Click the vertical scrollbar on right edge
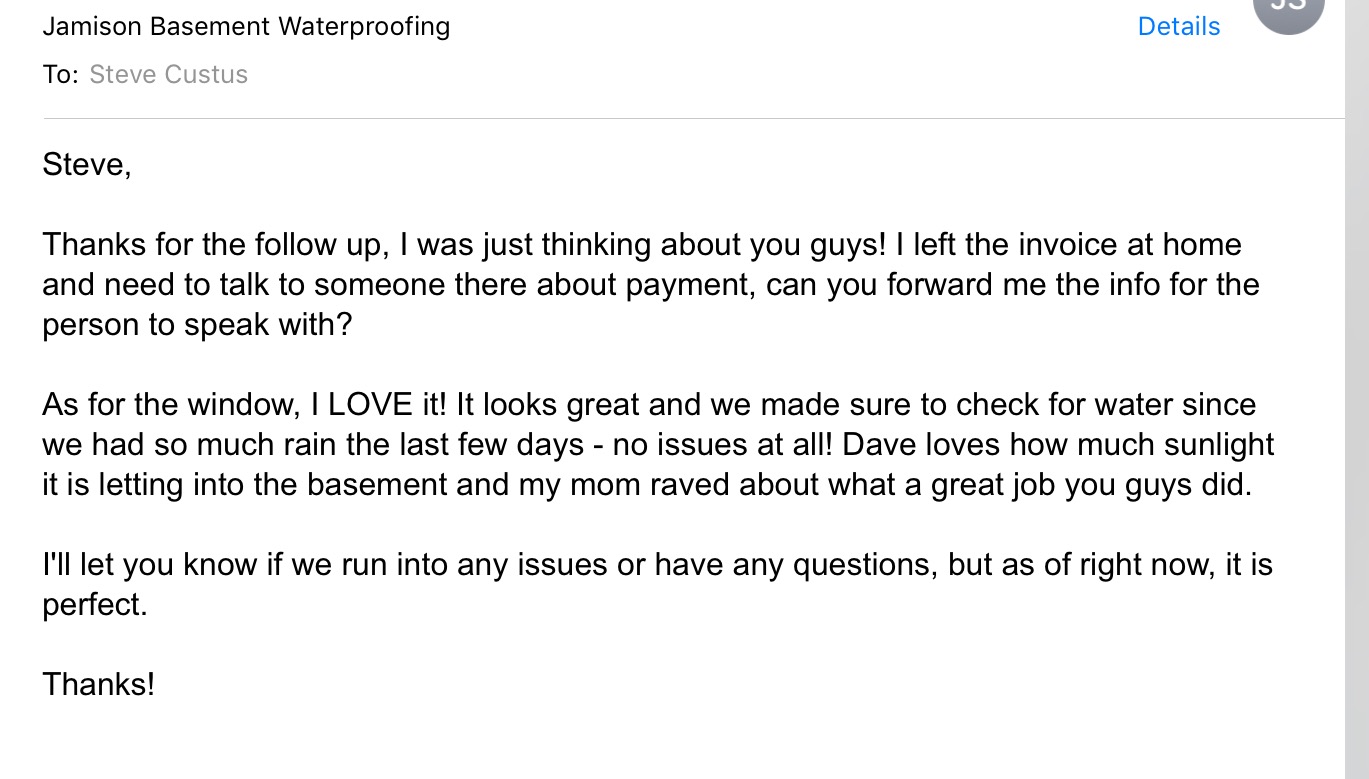 click(1356, 400)
